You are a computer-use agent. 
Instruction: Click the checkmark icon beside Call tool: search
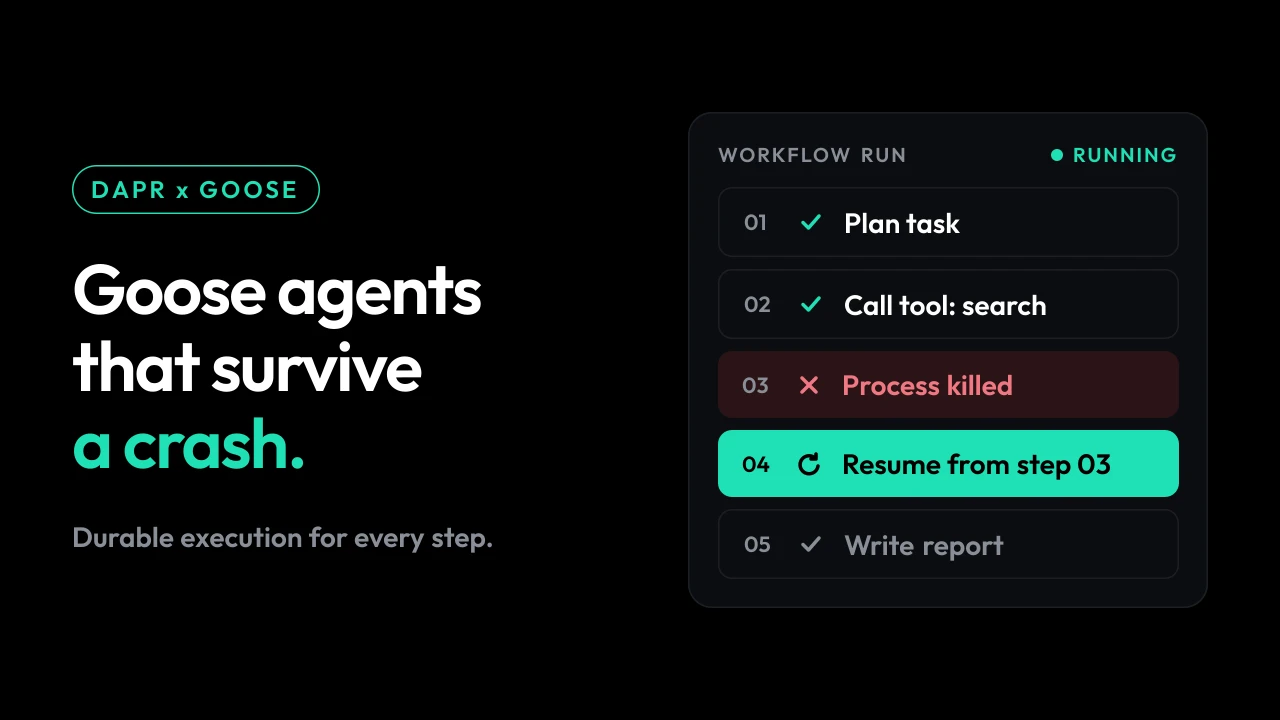tap(811, 304)
